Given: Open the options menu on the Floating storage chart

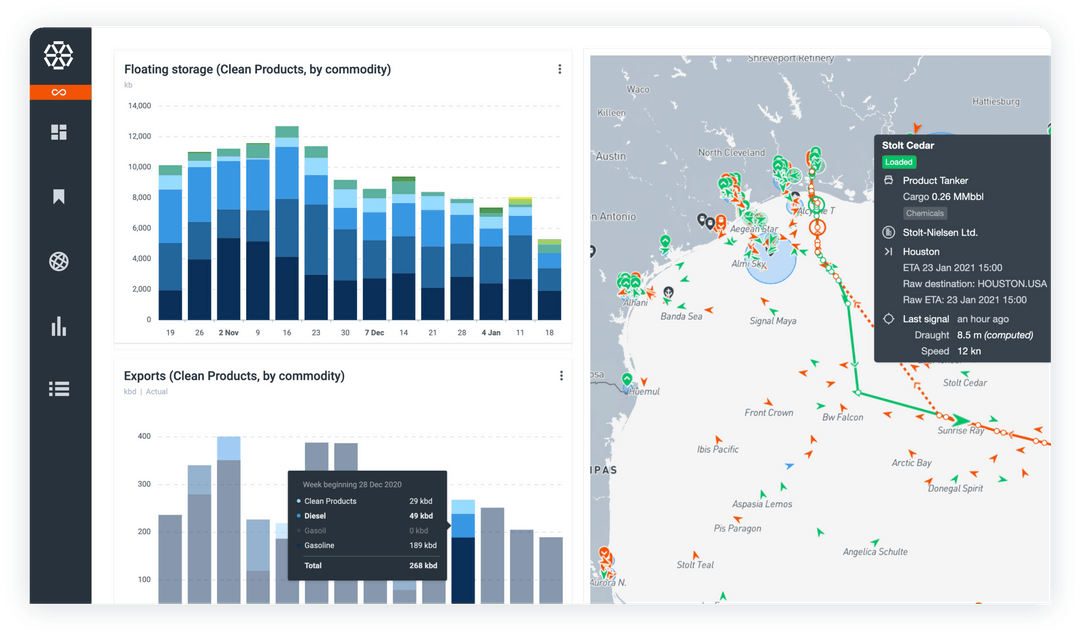Looking at the screenshot, I should click(559, 69).
